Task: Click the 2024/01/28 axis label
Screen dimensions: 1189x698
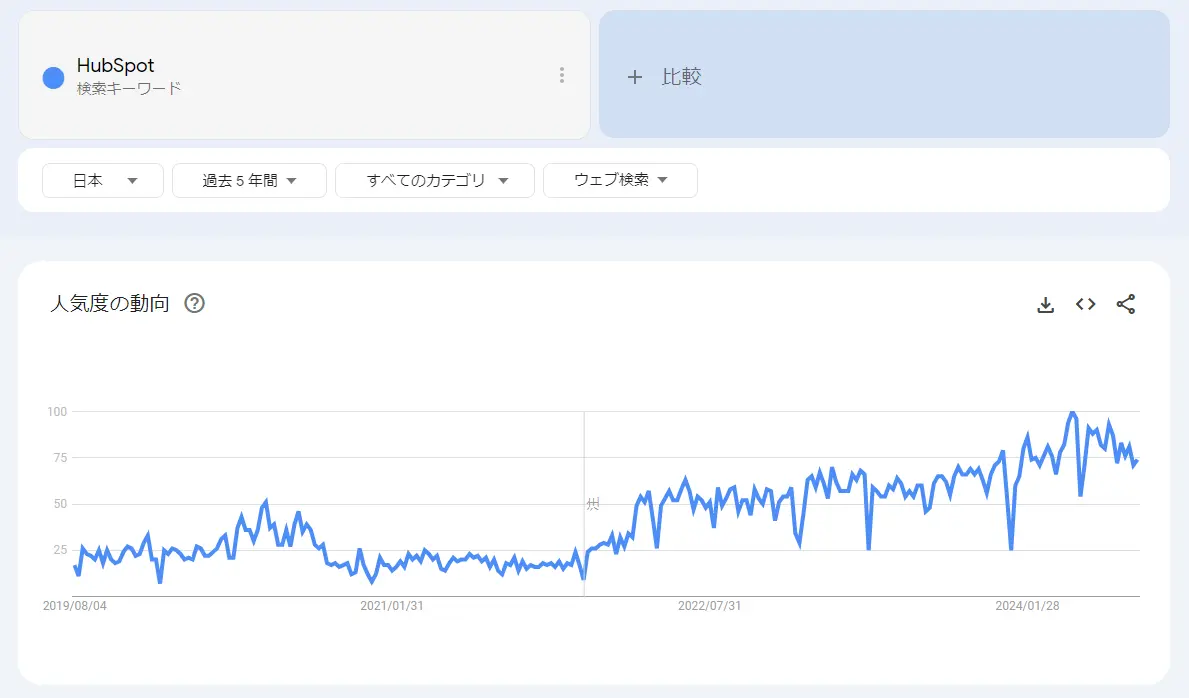Action: (x=1027, y=605)
